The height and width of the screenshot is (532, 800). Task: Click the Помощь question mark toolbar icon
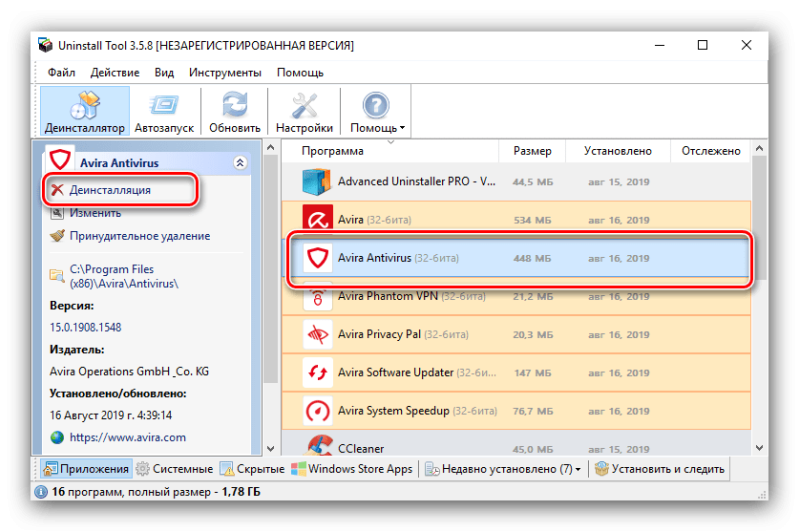click(x=376, y=106)
